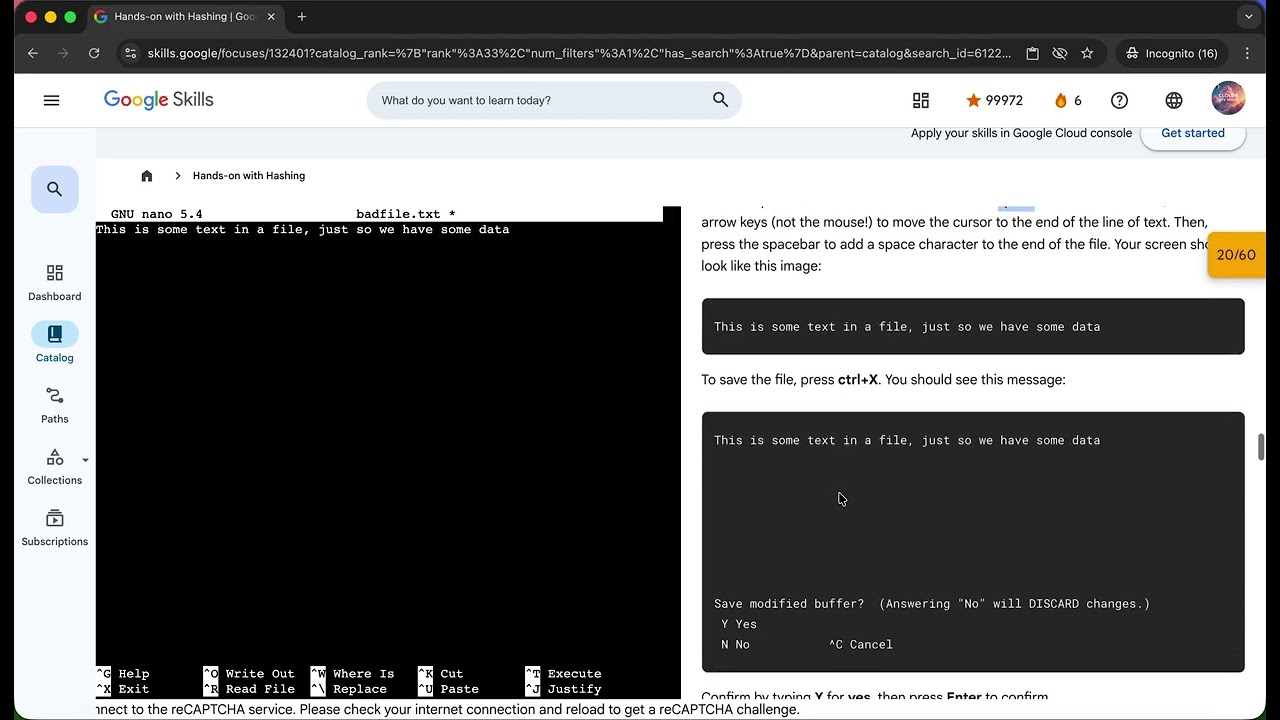Screen dimensions: 1280x720
Task: Go back with the browser back arrow
Action: [33, 53]
